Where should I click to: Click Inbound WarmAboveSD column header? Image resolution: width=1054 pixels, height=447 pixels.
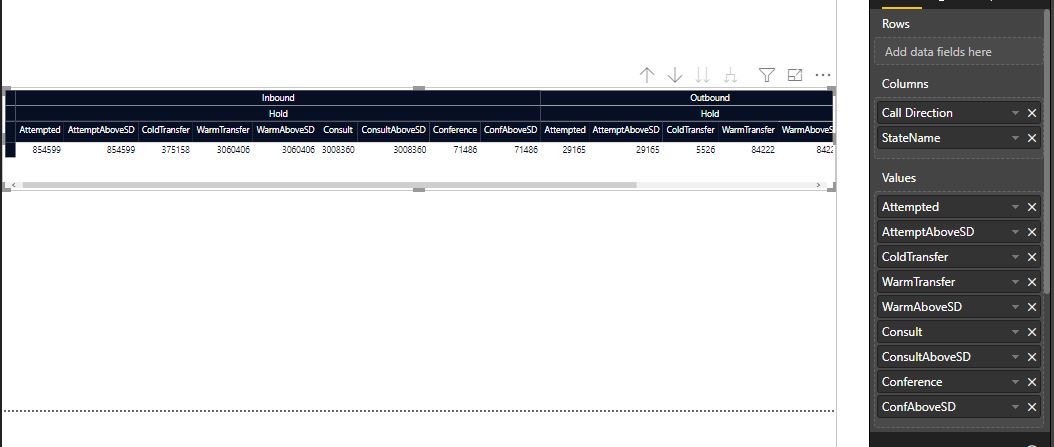pos(285,130)
